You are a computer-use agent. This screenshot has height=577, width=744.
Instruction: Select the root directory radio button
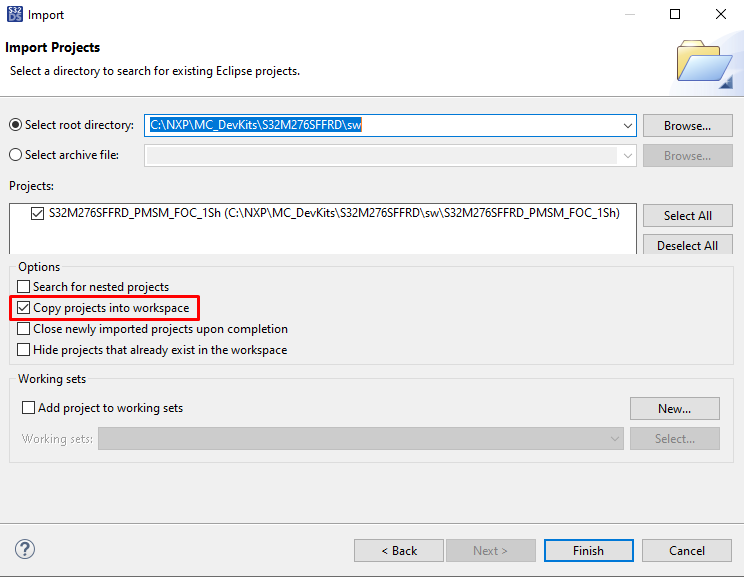[x=15, y=125]
